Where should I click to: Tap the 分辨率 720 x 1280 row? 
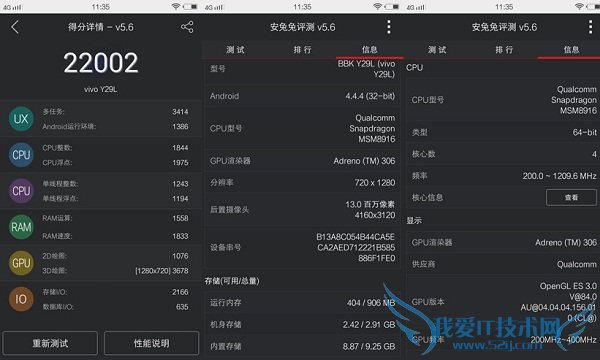pyautogui.click(x=302, y=182)
